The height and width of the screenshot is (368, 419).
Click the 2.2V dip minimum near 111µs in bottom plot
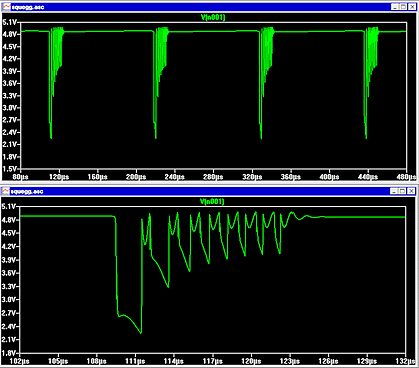tap(141, 332)
